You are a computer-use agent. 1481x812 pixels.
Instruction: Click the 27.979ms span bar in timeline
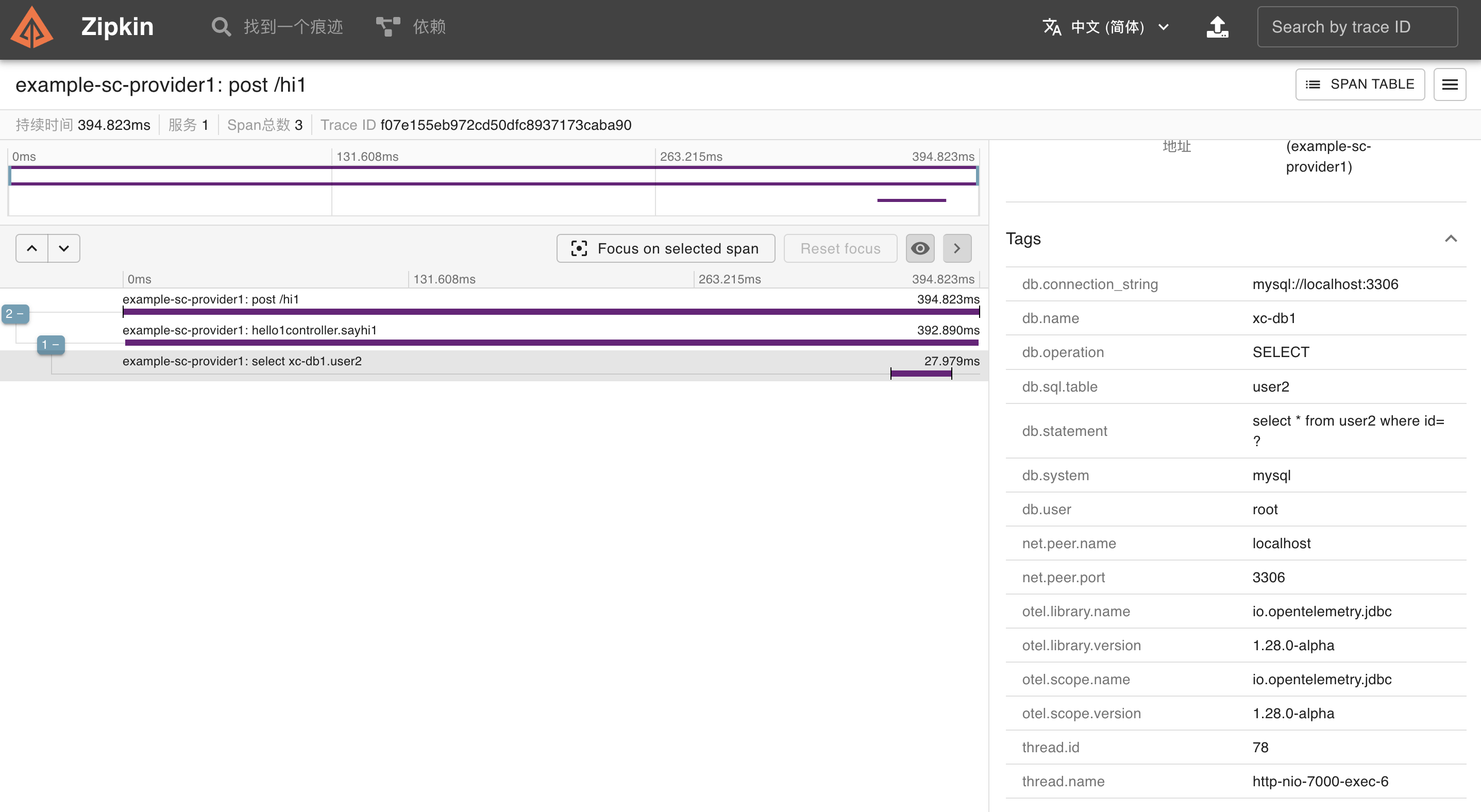[x=921, y=374]
